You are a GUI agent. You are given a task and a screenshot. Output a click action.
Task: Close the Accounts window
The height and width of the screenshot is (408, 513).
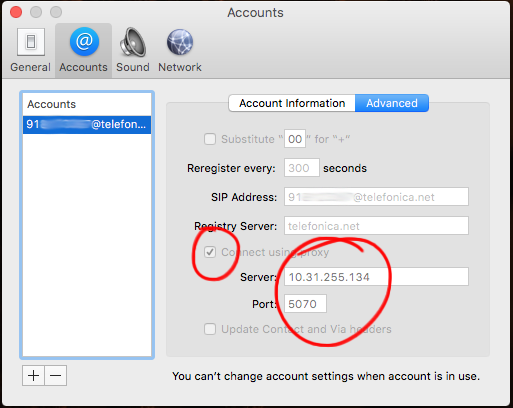coord(16,12)
